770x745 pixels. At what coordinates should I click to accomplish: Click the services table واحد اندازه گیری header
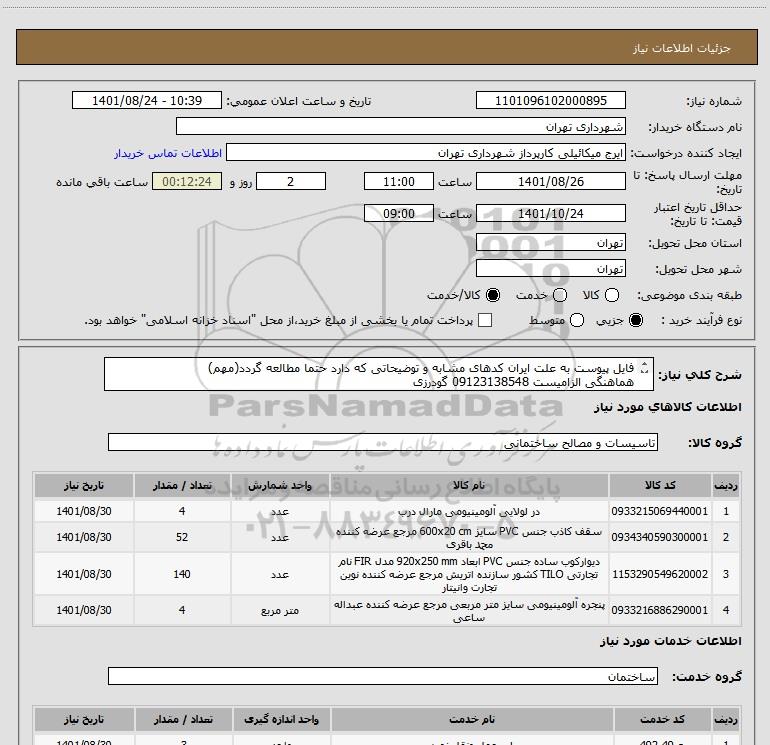tap(281, 719)
